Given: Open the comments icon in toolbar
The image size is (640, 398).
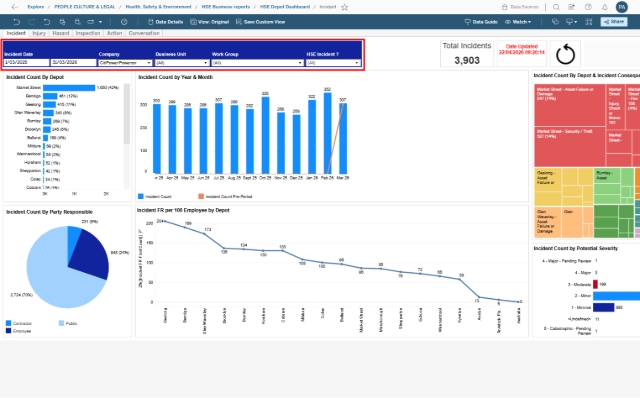Looking at the screenshot, I should (x=555, y=22).
